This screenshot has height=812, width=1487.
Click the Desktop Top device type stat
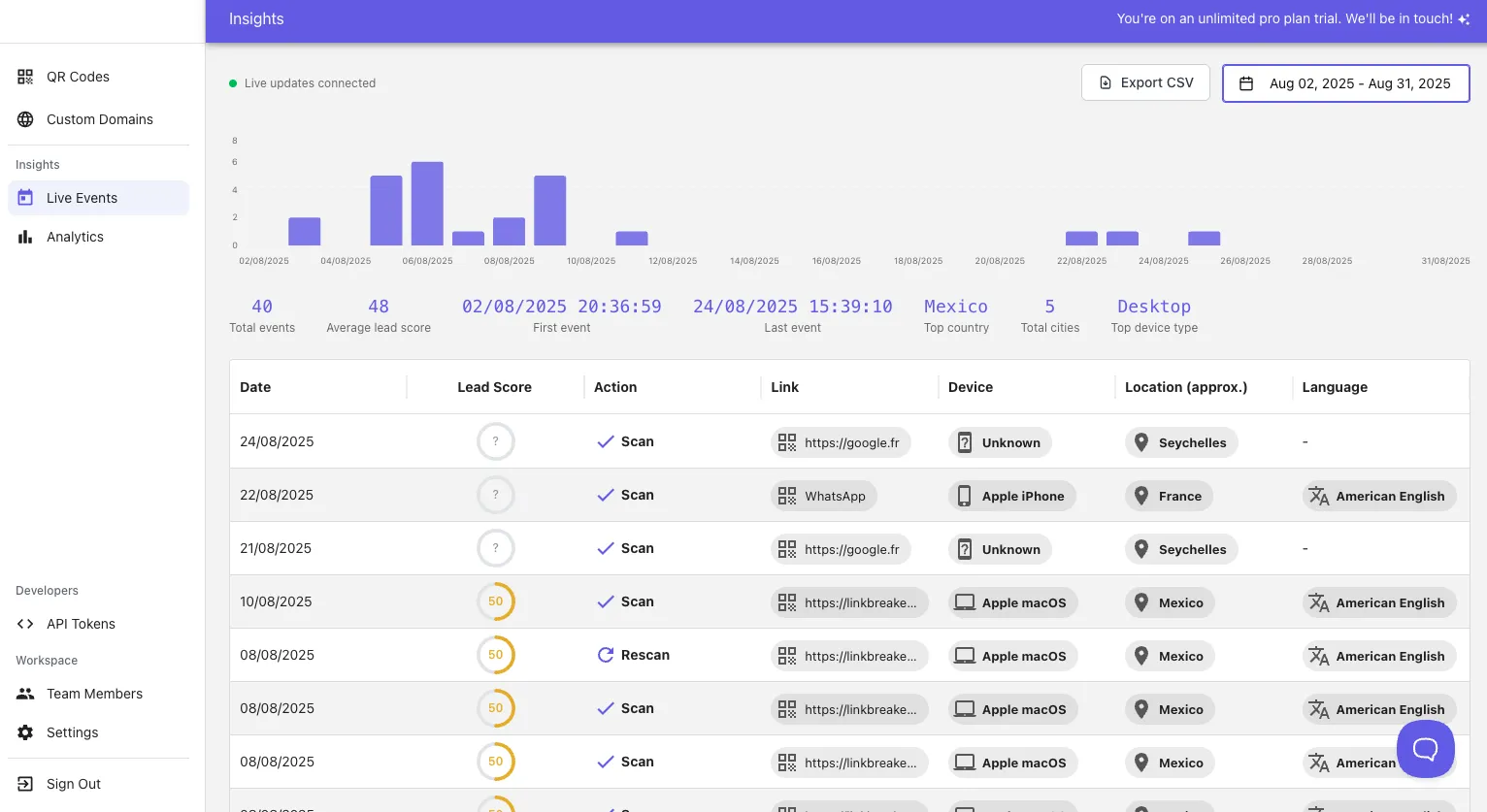[x=1154, y=316]
